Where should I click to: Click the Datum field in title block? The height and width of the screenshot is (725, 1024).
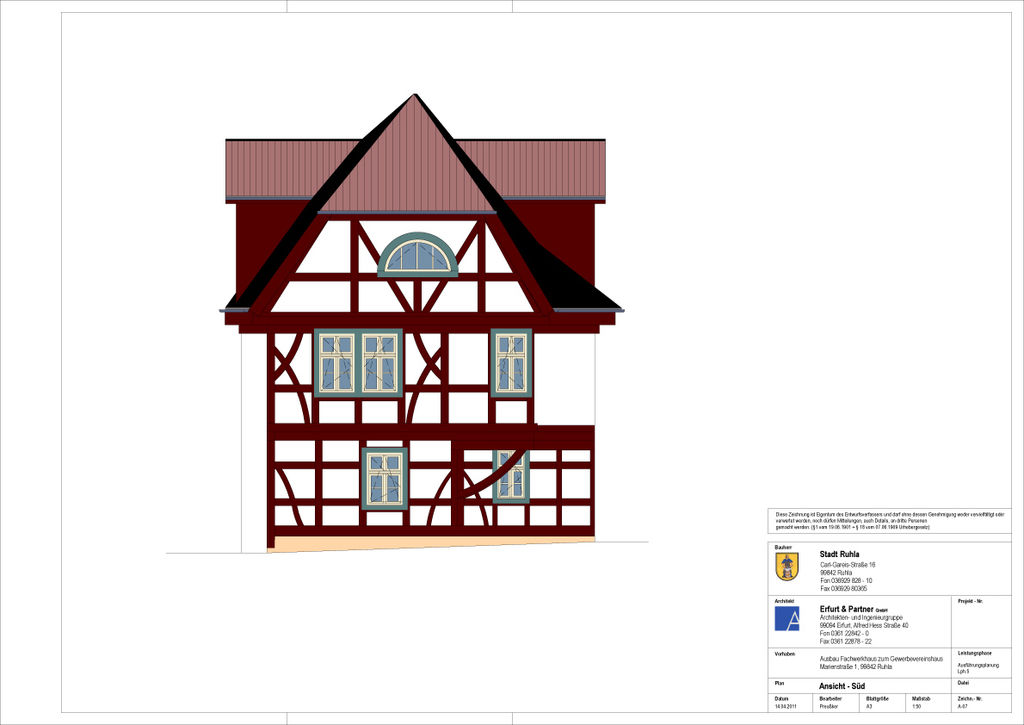click(x=783, y=702)
